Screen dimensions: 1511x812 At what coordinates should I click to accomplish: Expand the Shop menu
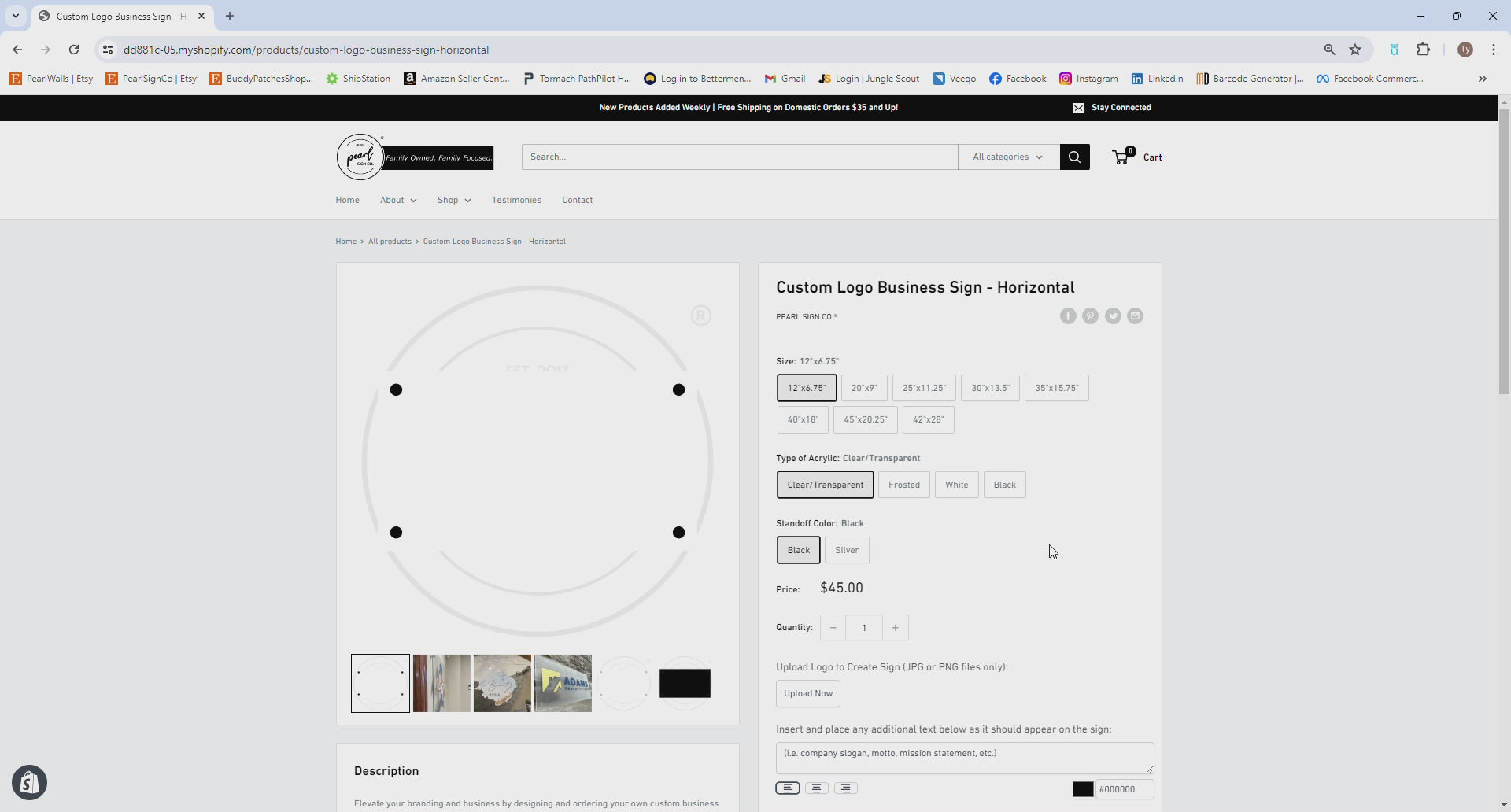[454, 200]
